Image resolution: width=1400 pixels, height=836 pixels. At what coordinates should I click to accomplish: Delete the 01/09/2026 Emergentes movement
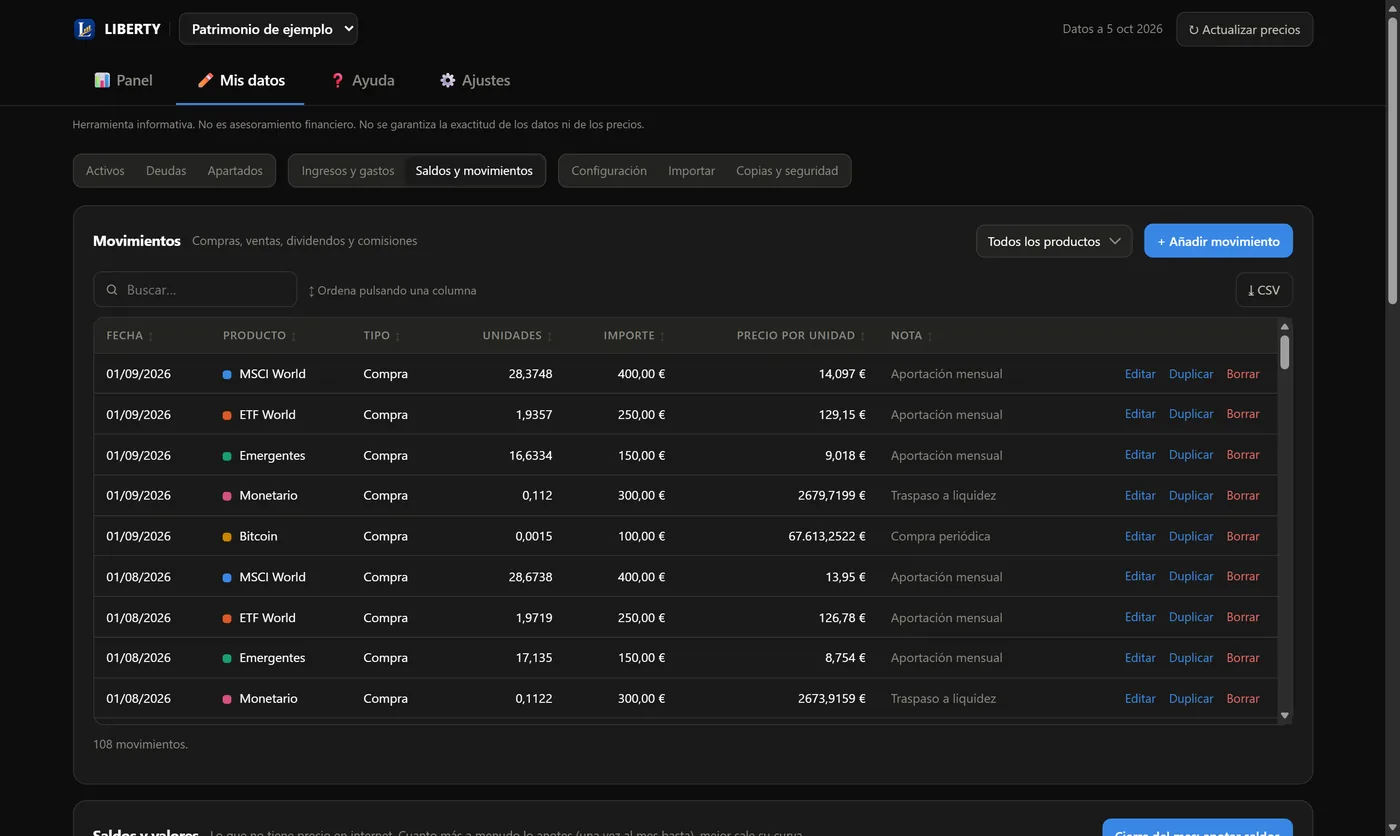1243,455
